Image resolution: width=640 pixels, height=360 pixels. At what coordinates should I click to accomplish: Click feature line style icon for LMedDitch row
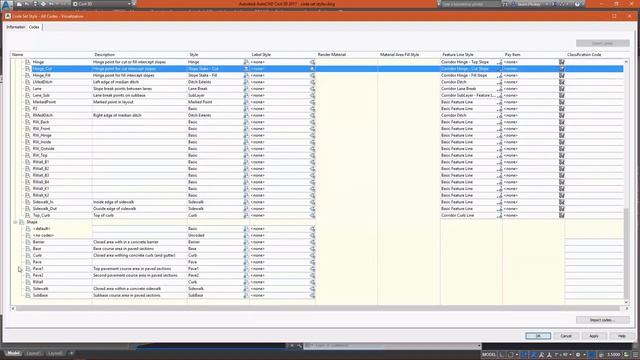[499, 82]
